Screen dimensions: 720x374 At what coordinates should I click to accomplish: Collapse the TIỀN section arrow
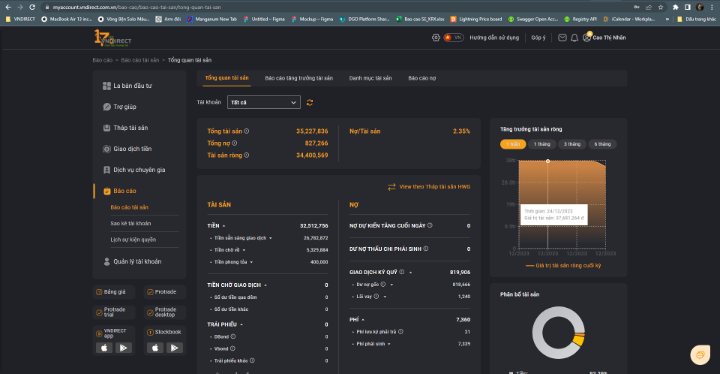tap(224, 226)
